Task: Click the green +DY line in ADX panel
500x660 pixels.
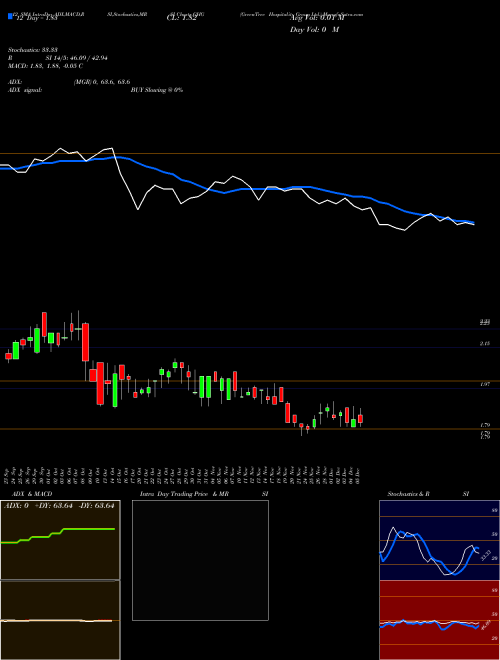Action: tap(58, 535)
